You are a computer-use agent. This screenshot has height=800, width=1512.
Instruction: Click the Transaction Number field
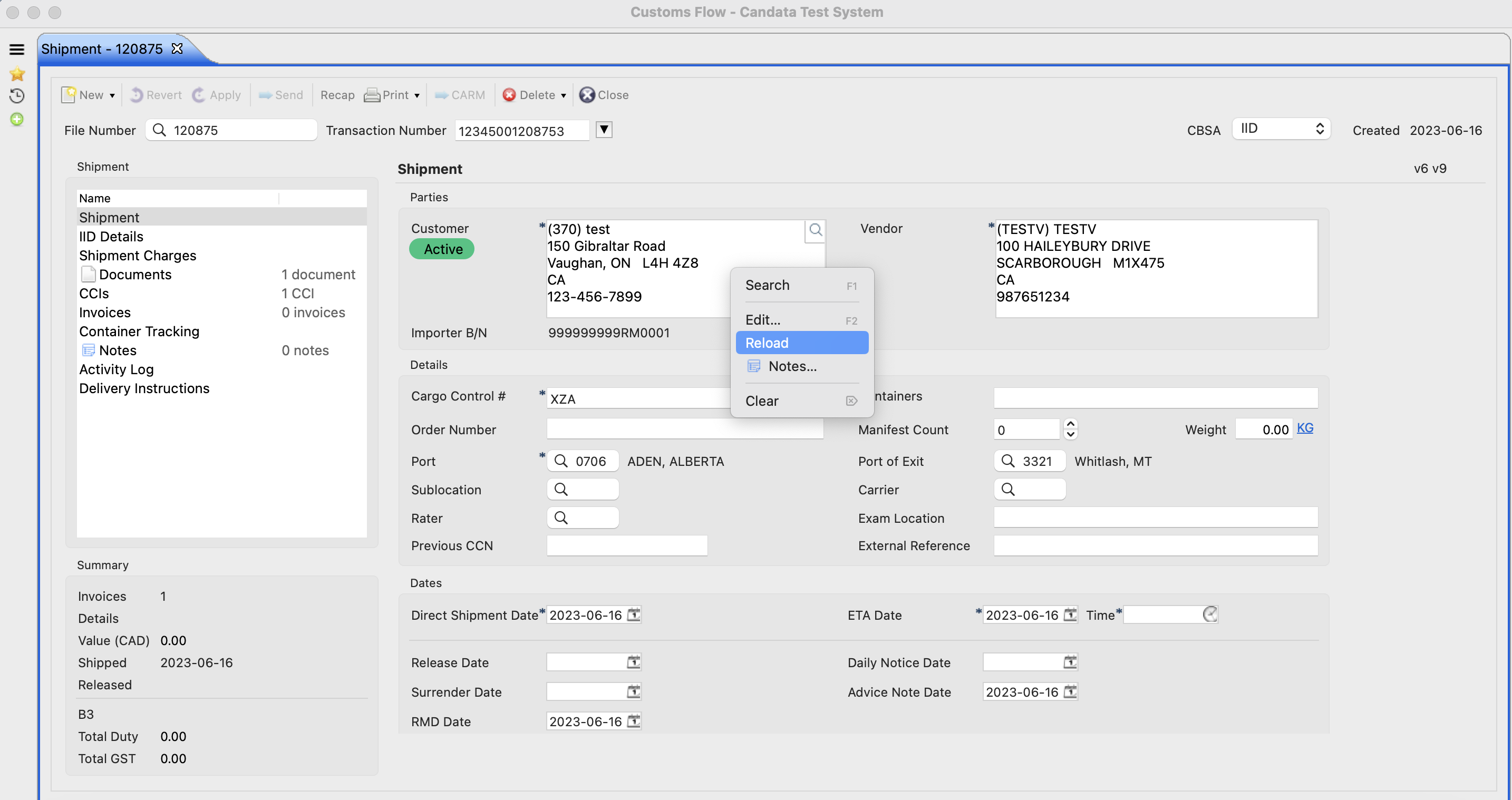[x=522, y=131]
